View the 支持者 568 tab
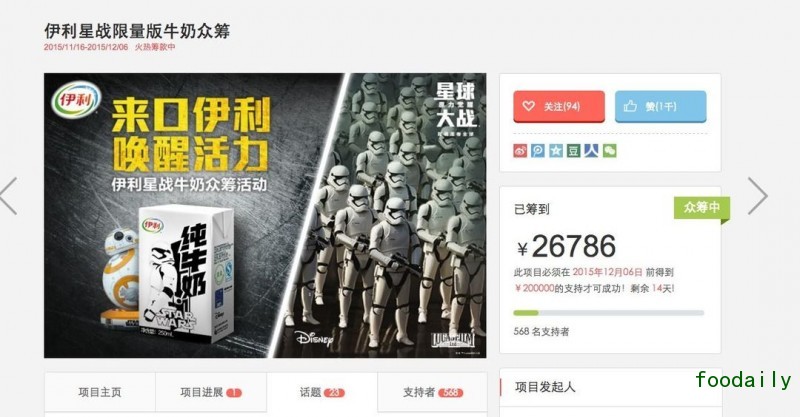Image resolution: width=800 pixels, height=417 pixels. tap(433, 392)
